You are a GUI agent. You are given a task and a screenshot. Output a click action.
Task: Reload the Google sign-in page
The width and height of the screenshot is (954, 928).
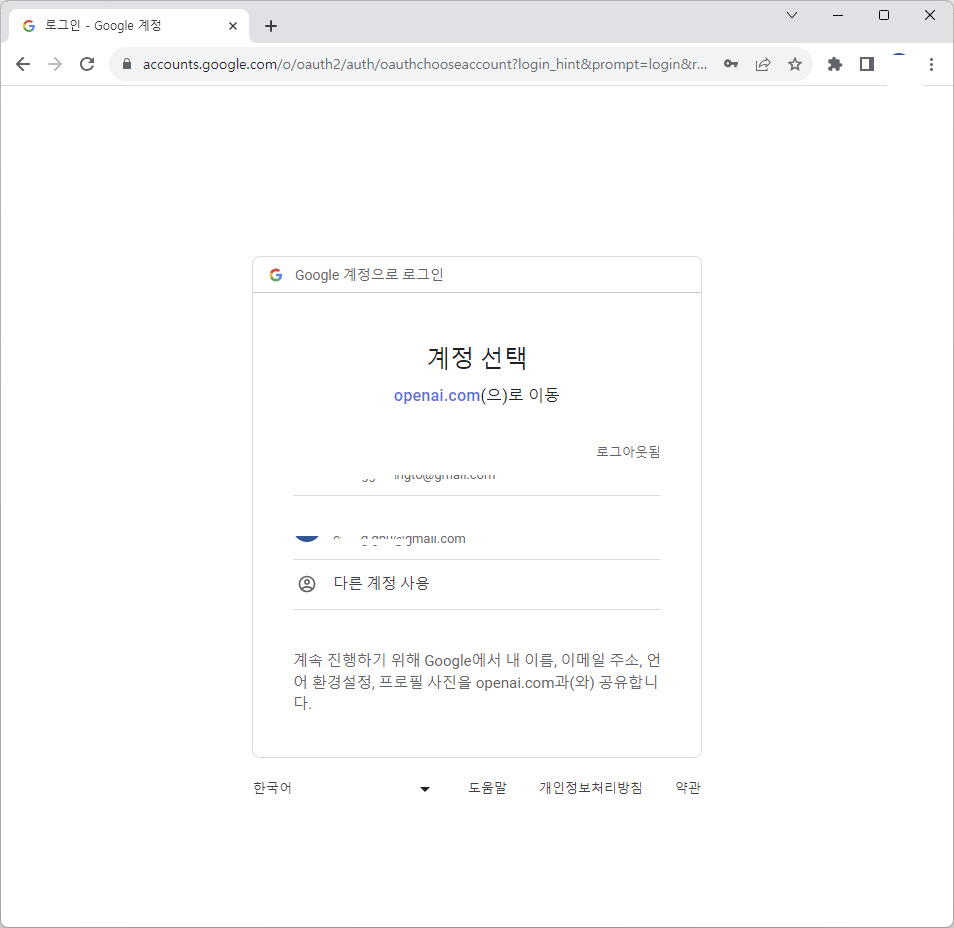point(87,64)
